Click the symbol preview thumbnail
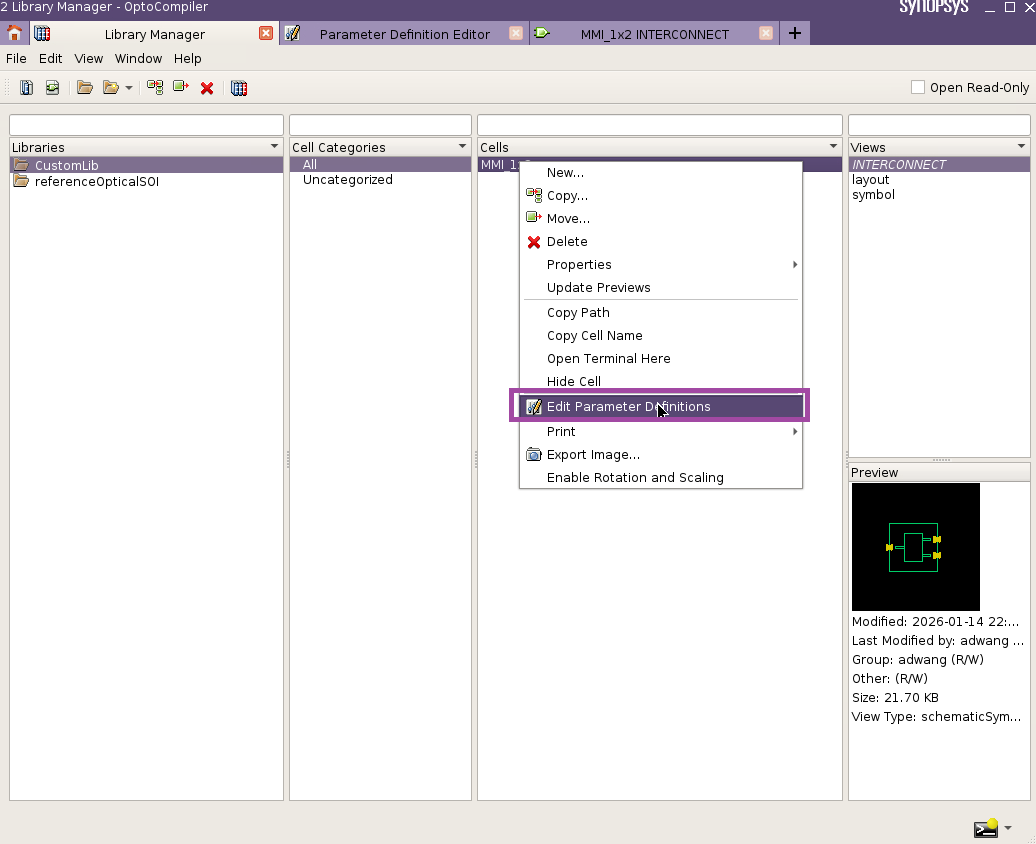The image size is (1036, 844). click(x=916, y=547)
